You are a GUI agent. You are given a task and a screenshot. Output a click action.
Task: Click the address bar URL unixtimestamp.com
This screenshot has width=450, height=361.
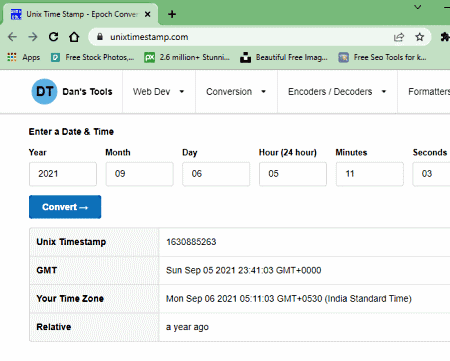(x=149, y=37)
